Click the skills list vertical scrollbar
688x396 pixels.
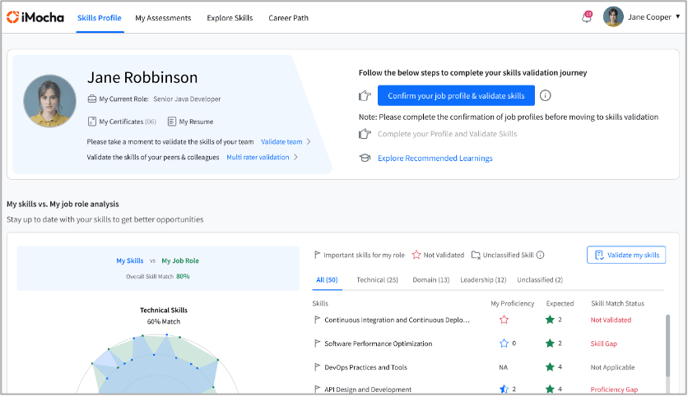click(x=668, y=346)
